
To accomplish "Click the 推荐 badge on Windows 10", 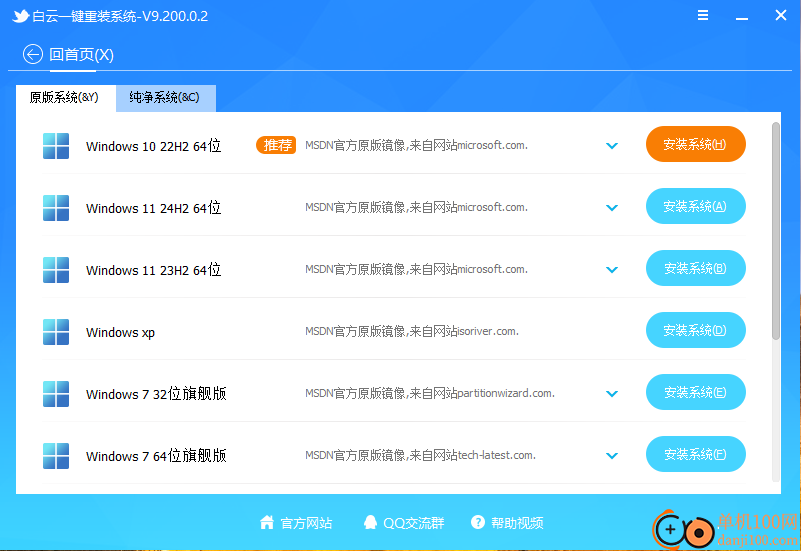I will [276, 145].
